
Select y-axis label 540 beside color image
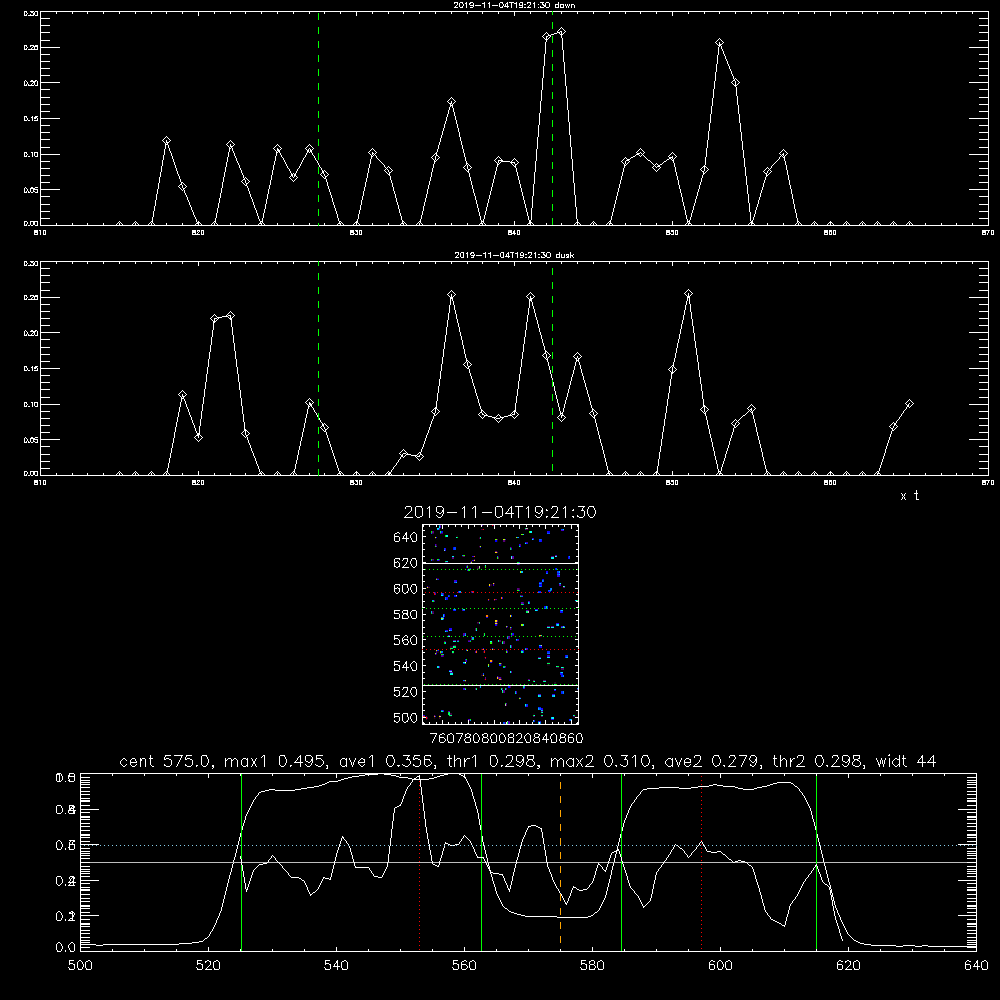[406, 666]
